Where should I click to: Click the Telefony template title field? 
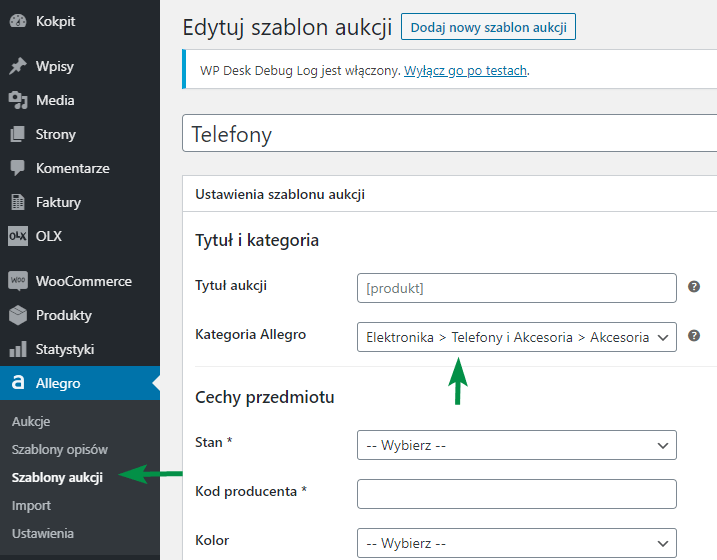click(449, 133)
